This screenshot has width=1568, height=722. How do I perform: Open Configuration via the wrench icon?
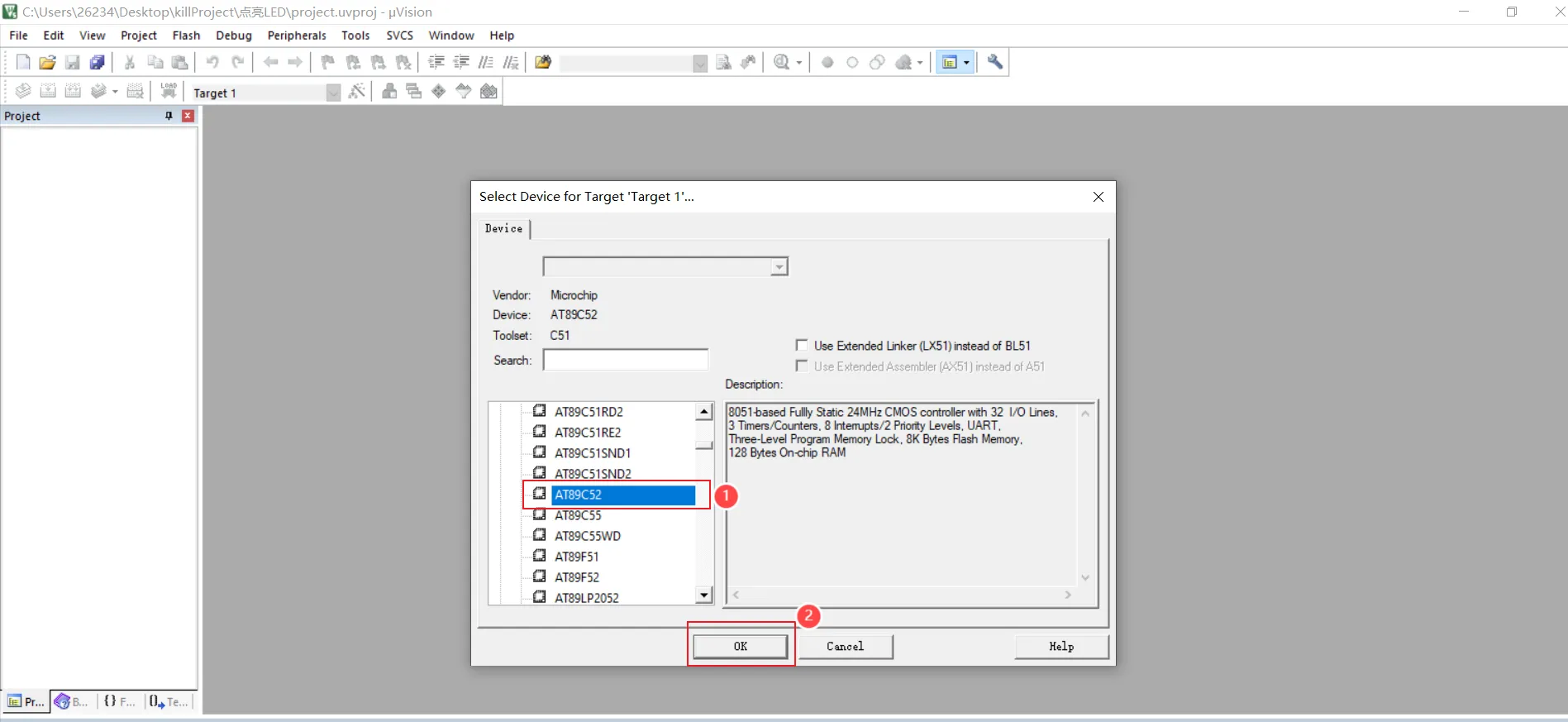[x=995, y=62]
